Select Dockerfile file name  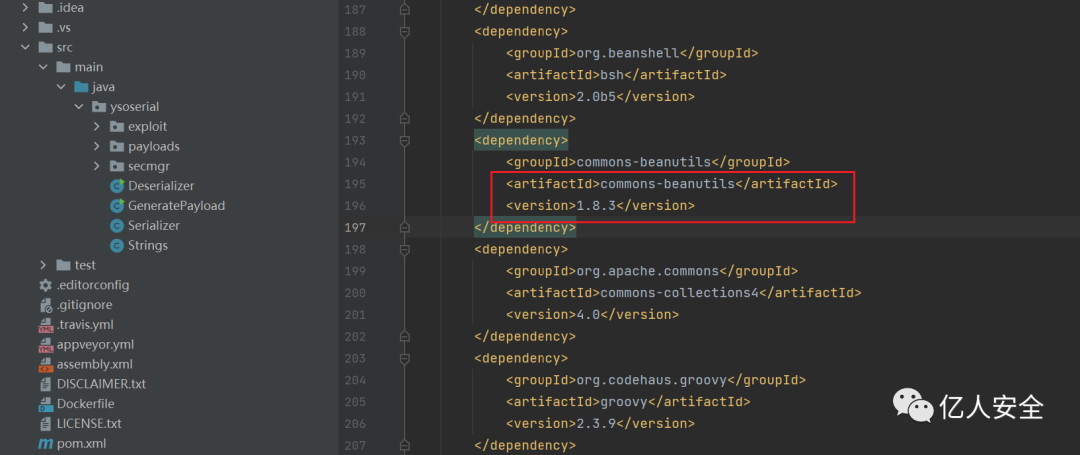point(85,404)
